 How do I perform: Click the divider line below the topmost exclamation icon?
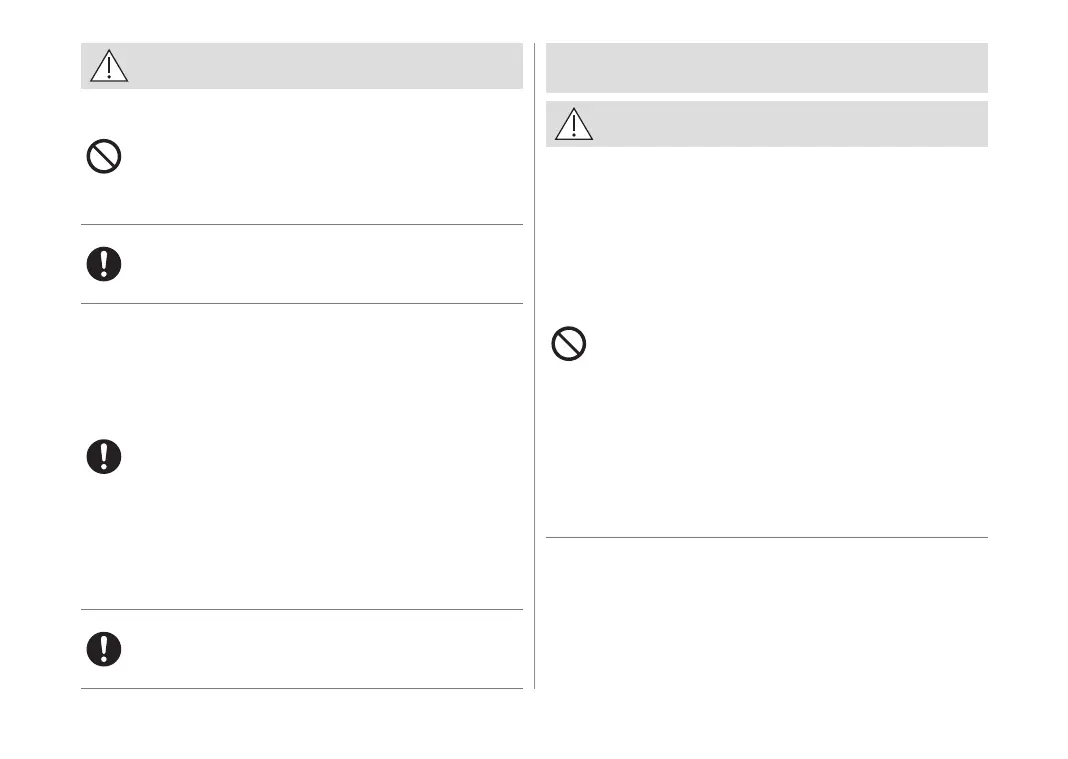click(x=301, y=303)
